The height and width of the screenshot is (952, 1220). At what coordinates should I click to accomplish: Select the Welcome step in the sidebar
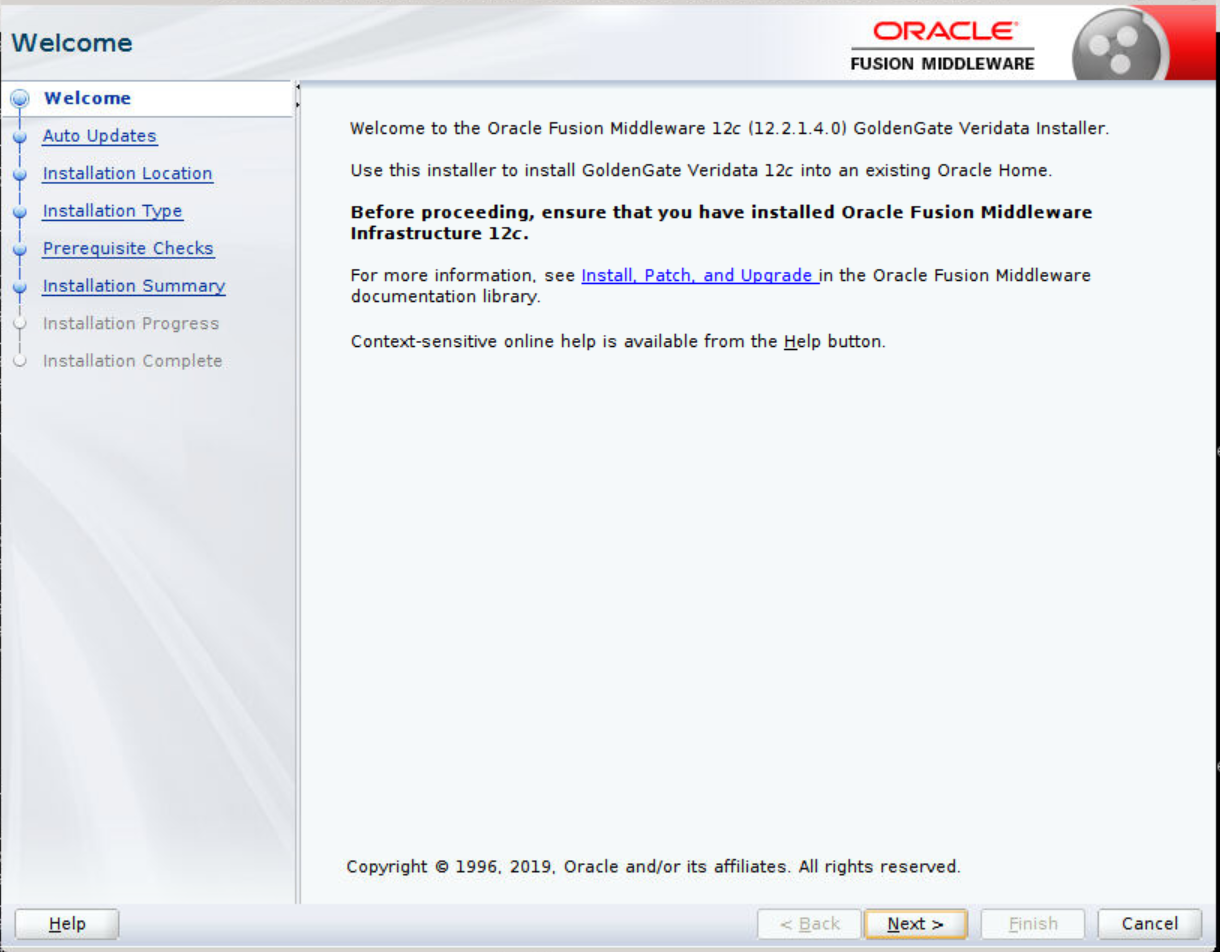[x=88, y=98]
